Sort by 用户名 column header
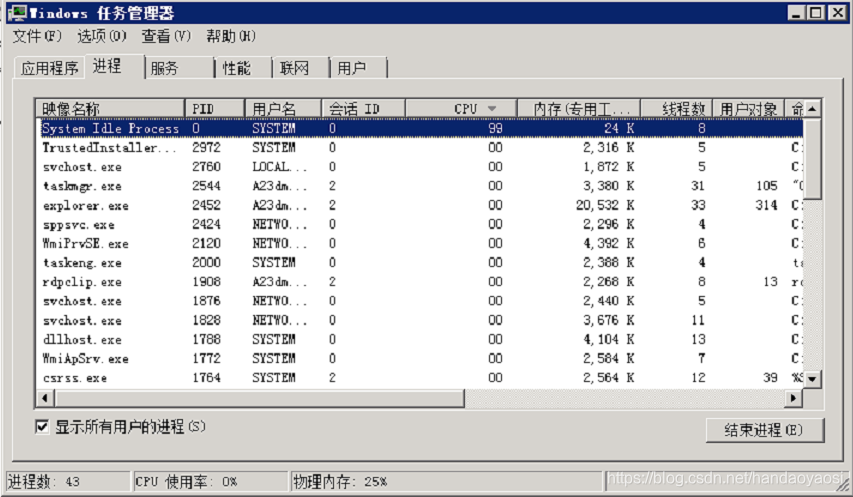853x497 pixels. (283, 109)
